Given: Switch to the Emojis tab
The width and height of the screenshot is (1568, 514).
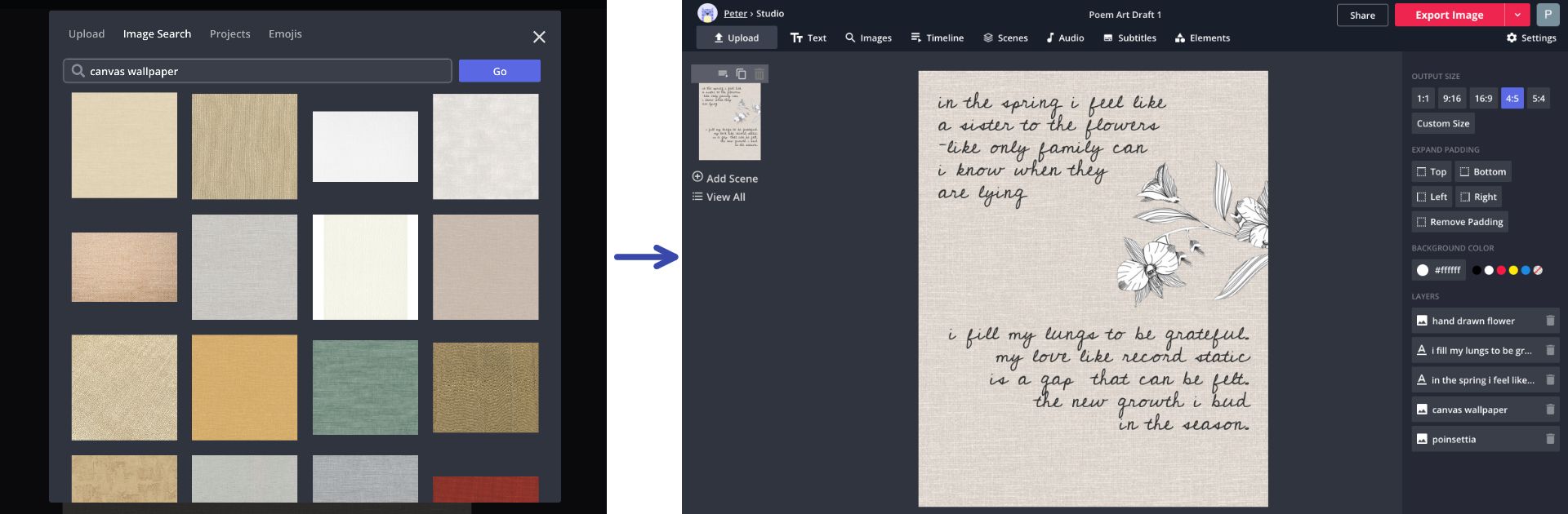Looking at the screenshot, I should tap(285, 33).
